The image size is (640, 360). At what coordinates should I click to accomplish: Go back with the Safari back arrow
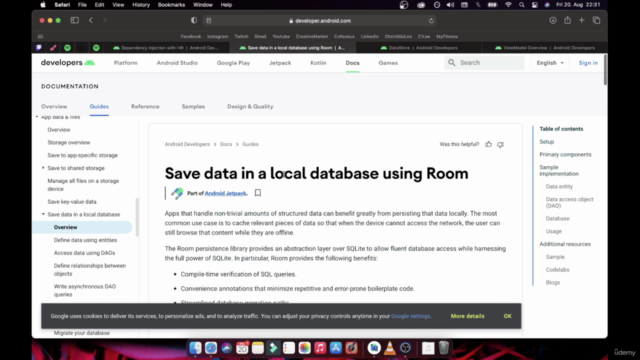[x=91, y=20]
